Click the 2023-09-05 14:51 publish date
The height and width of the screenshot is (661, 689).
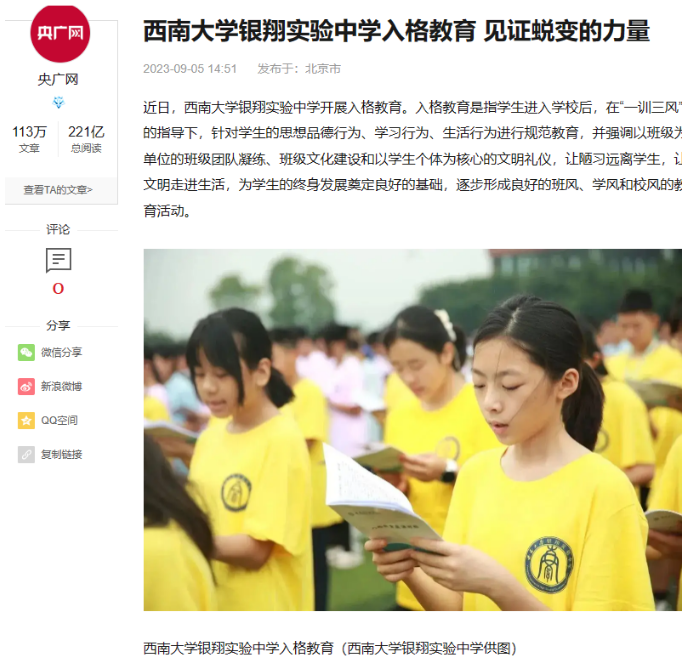(x=190, y=69)
